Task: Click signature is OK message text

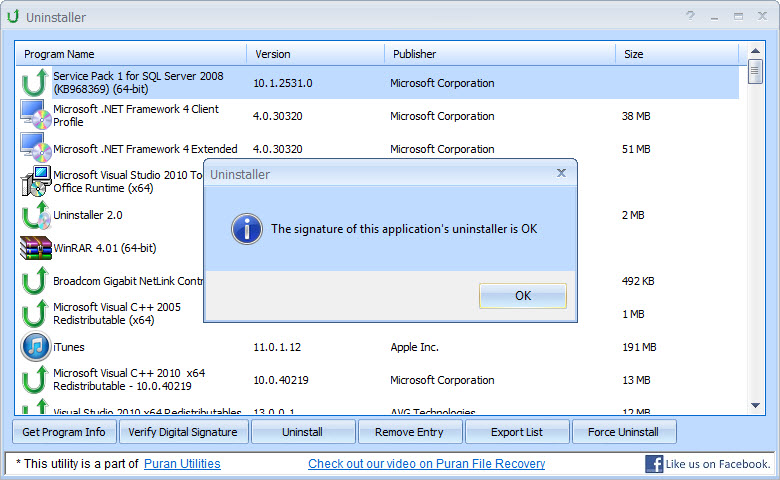Action: pyautogui.click(x=404, y=229)
